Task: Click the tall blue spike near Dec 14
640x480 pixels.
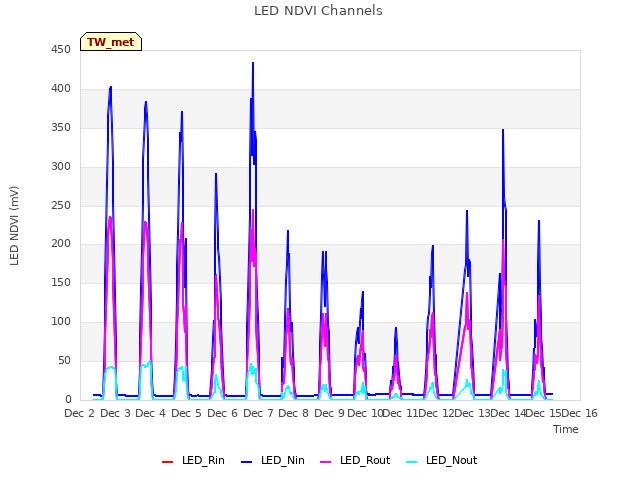Action: tap(503, 130)
